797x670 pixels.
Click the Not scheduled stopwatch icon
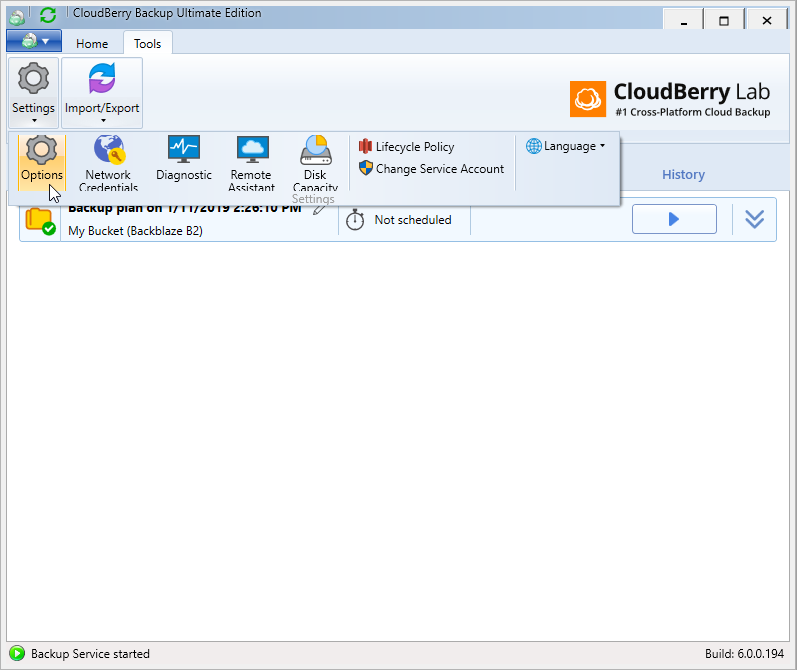[x=355, y=220]
